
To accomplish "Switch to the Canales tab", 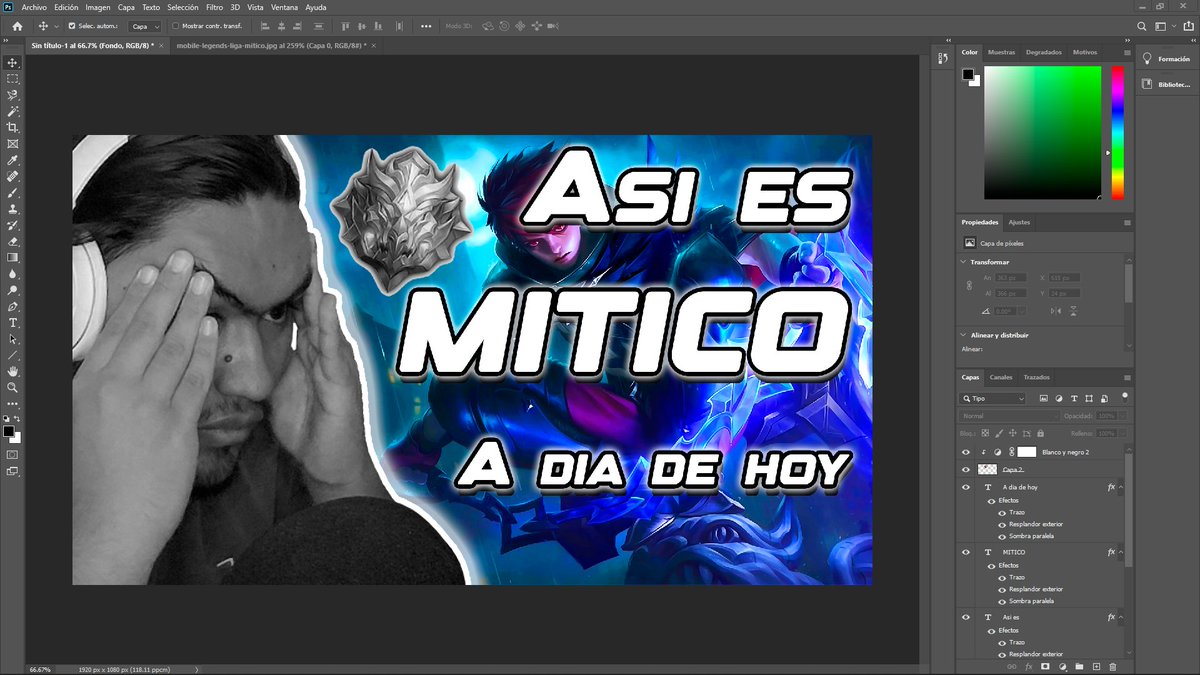I will click(x=1001, y=377).
